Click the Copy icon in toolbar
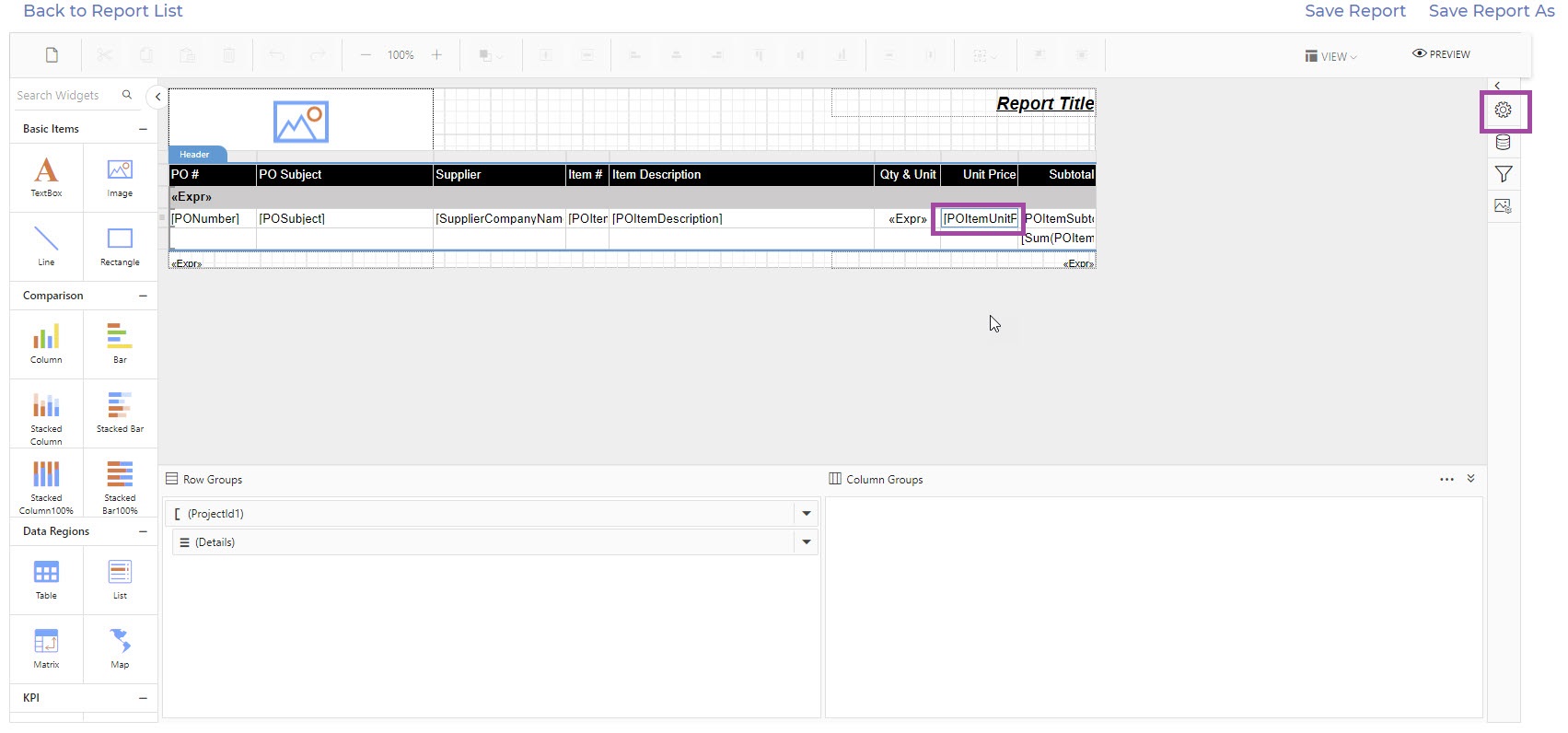 pos(145,55)
